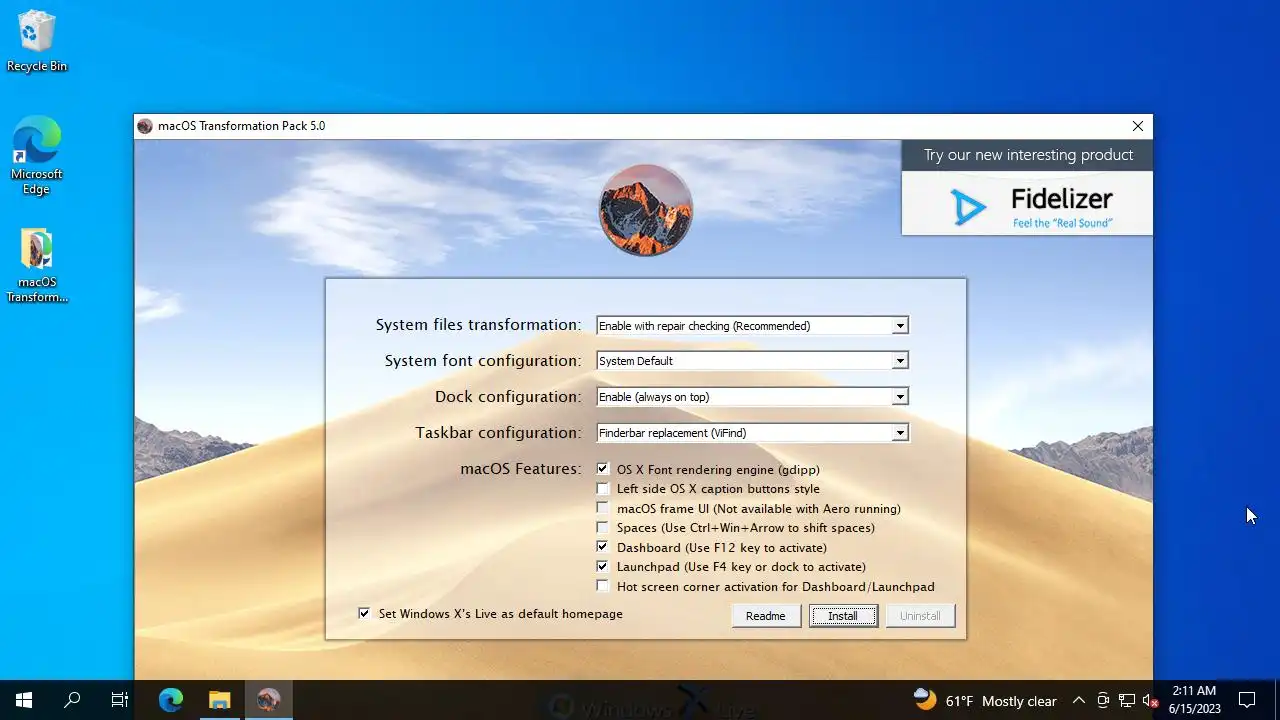Enable Hot screen corner activation checkbox

click(603, 586)
